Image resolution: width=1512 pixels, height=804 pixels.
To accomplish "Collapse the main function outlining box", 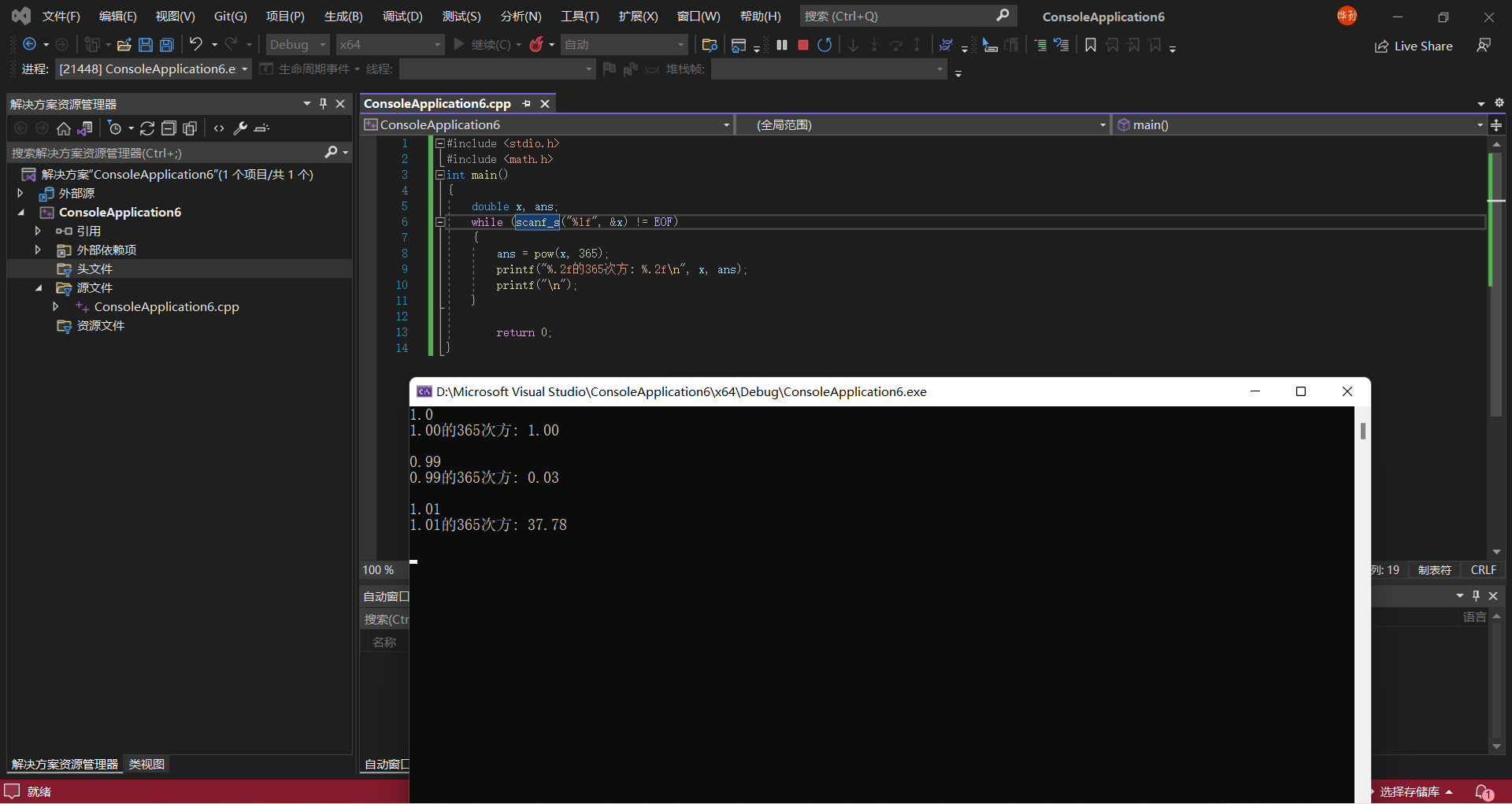I will [440, 175].
